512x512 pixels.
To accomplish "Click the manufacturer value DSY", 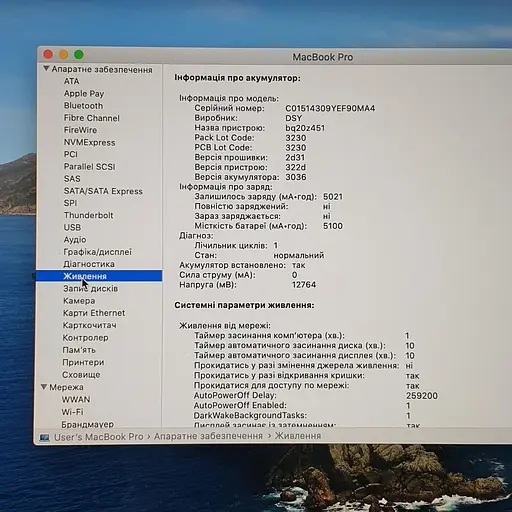I will [294, 118].
